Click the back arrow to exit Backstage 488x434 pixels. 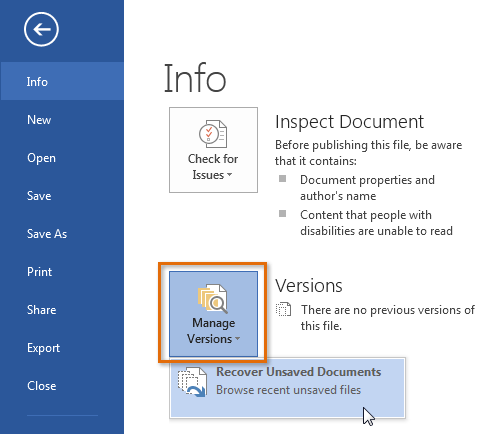tap(41, 29)
